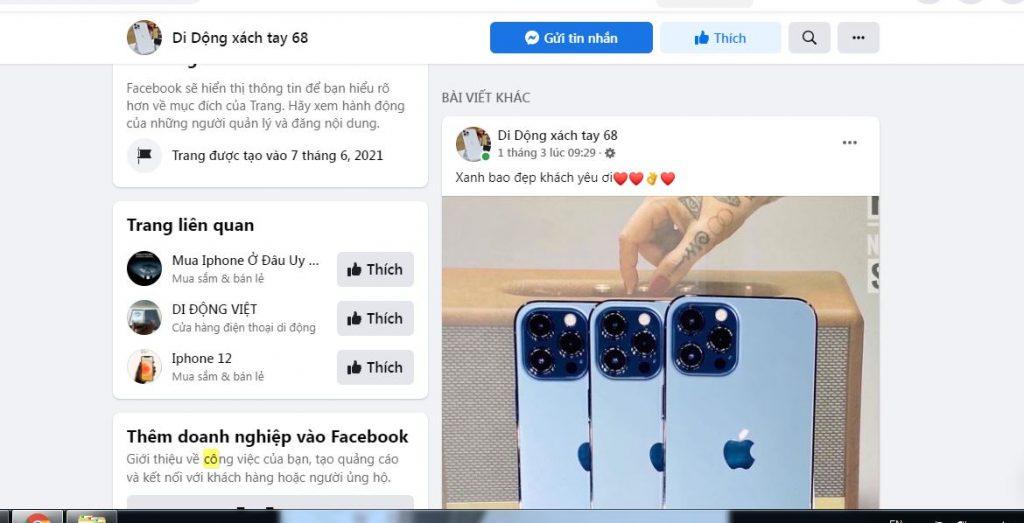The image size is (1024, 523).
Task: Click the post author avatar with online dot
Action: click(x=473, y=144)
